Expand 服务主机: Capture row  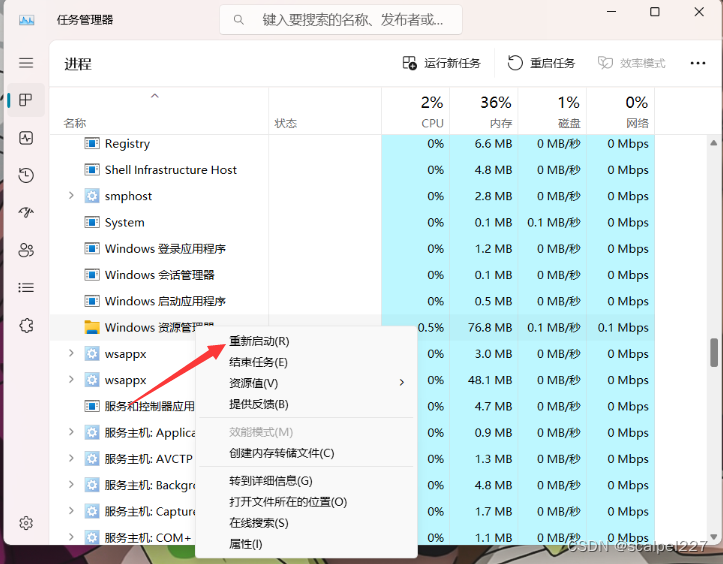(x=71, y=511)
